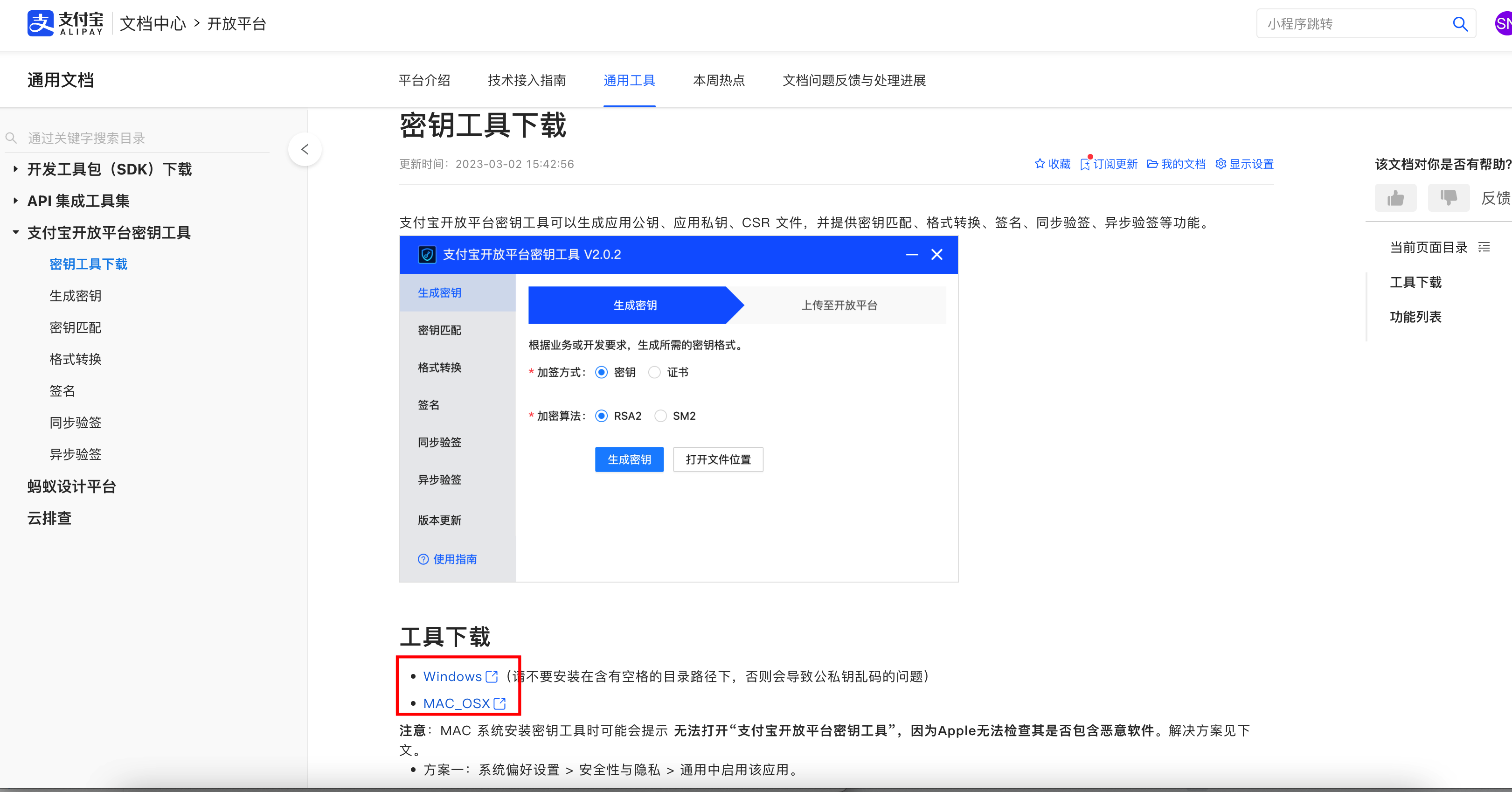The height and width of the screenshot is (792, 1512).
Task: Click the 生成密钥 step arrow in the tool
Action: [x=636, y=306]
